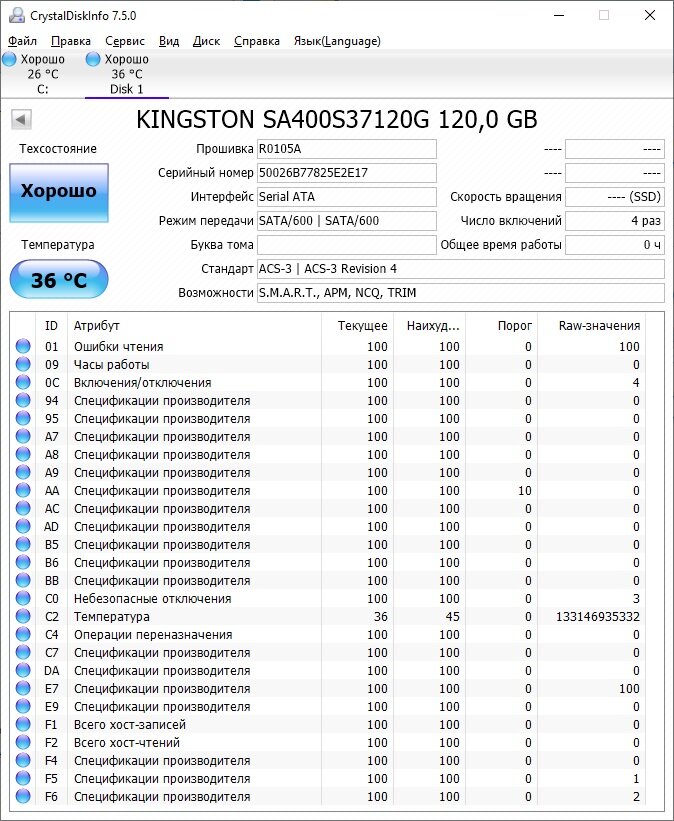674x821 pixels.
Task: Click status icon of C4 Операции переназначения
Action: point(23,634)
